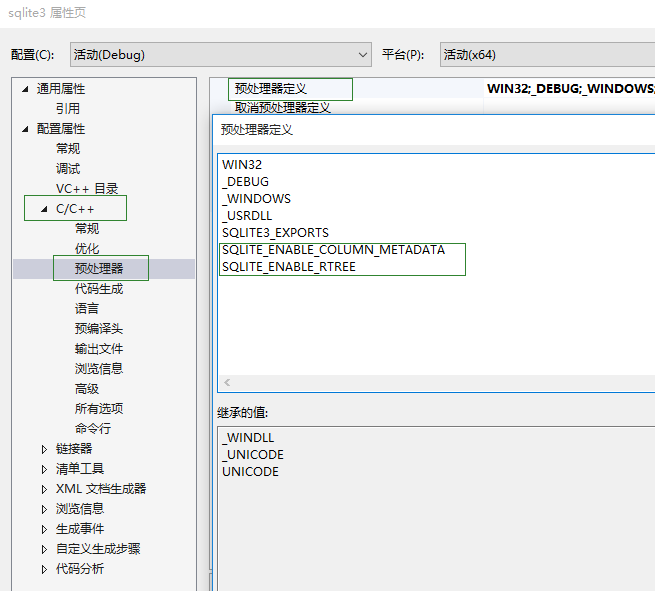Select the VC++ 目录 tree item
This screenshot has height=591, width=655.
[x=87, y=189]
